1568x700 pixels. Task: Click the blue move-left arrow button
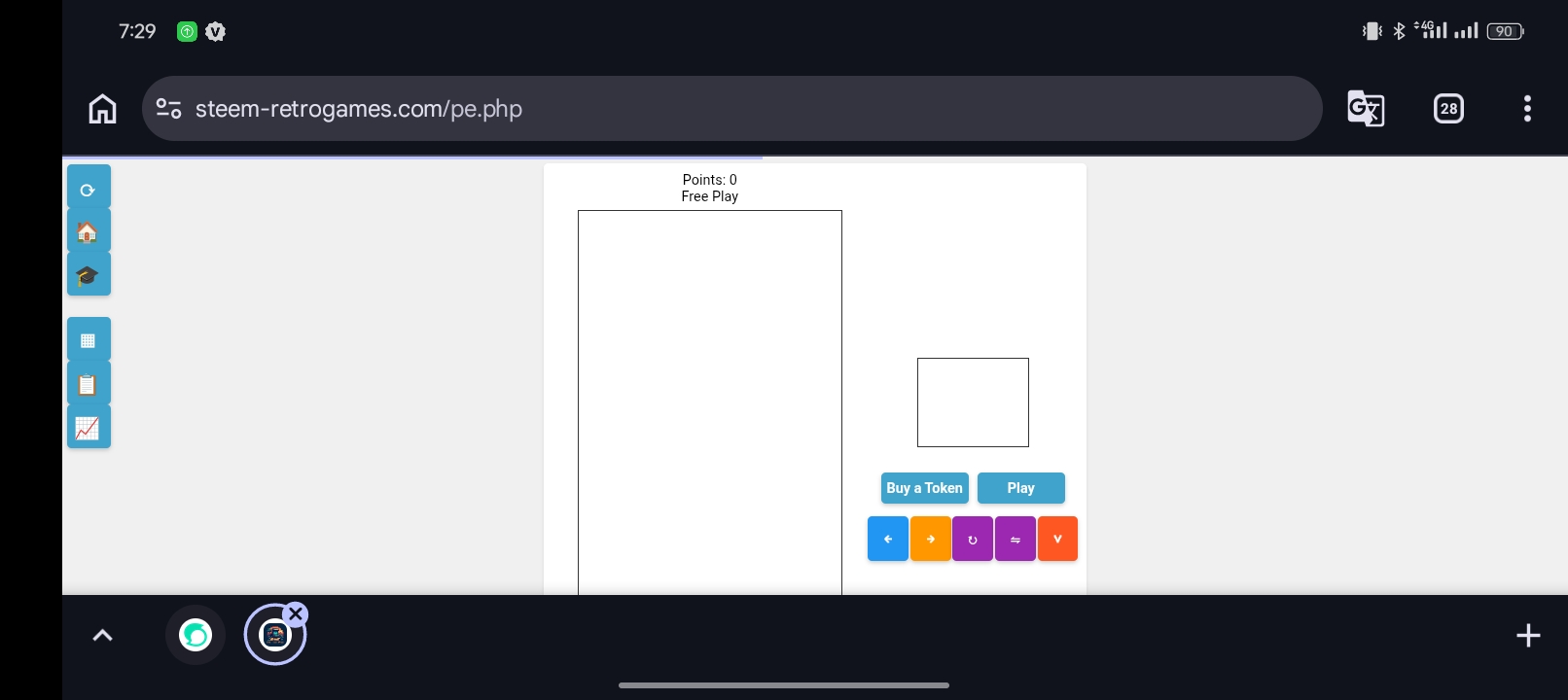[x=888, y=539]
